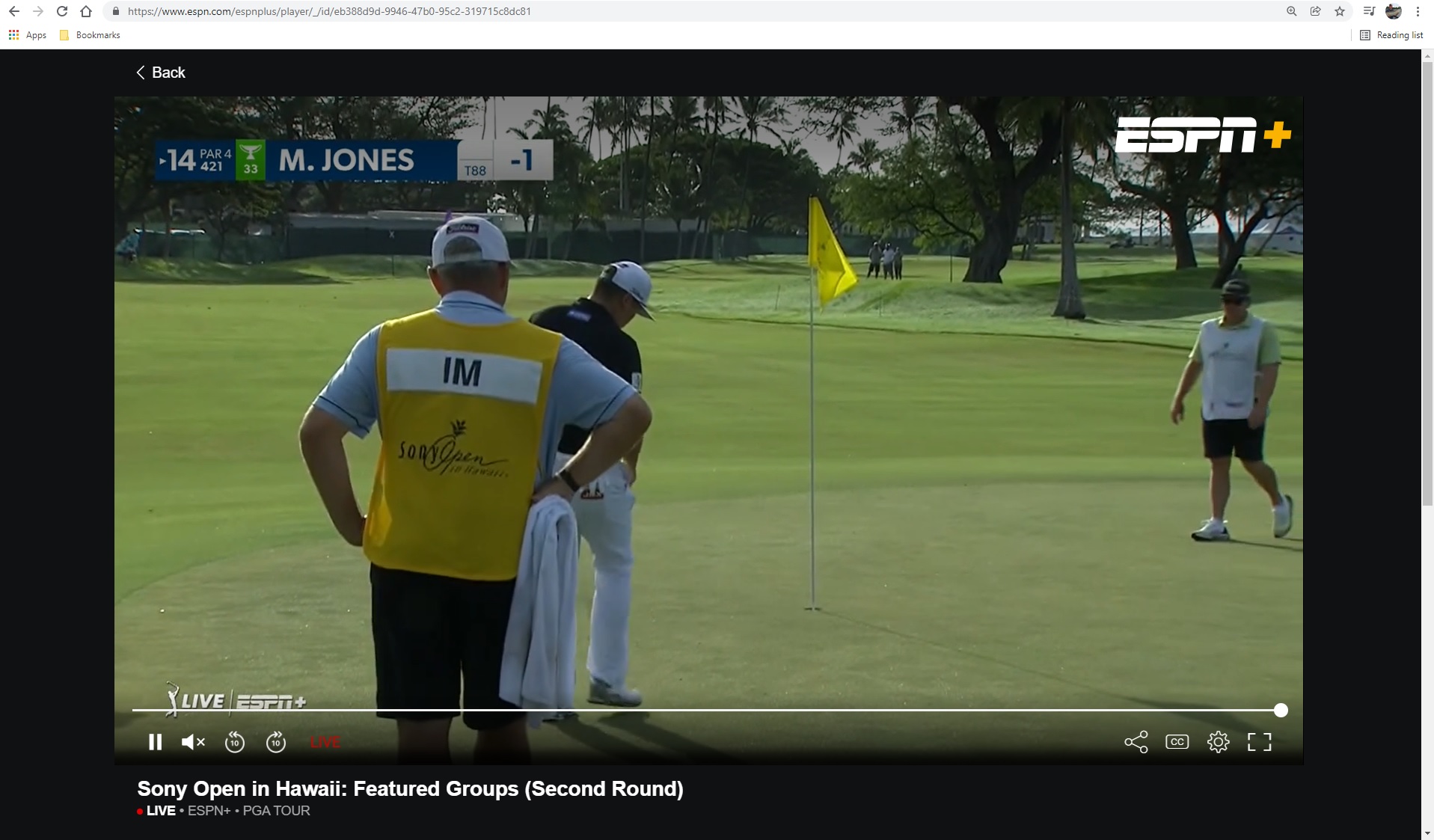This screenshot has height=840, width=1434.
Task: Open video settings gear
Action: click(1218, 742)
